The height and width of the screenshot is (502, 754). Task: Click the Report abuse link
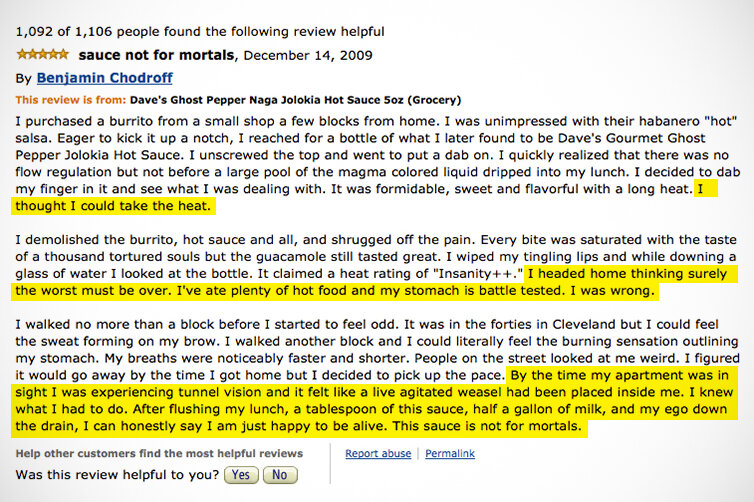tap(377, 454)
